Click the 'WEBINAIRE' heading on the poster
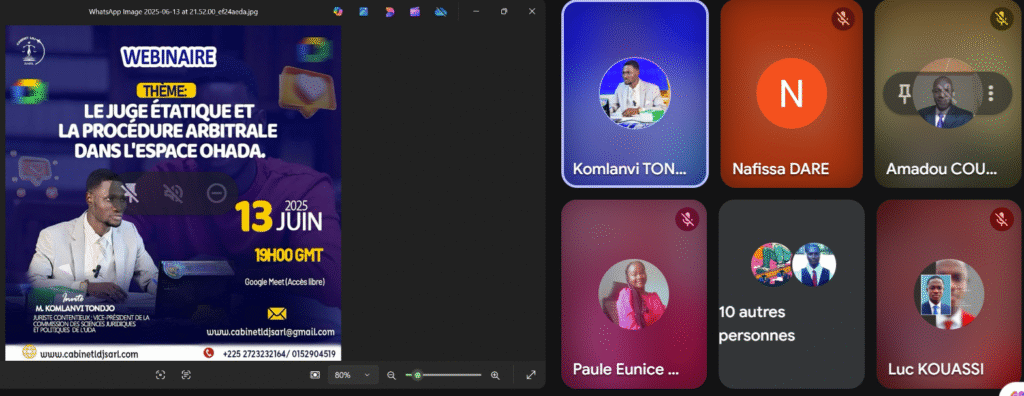The width and height of the screenshot is (1024, 396). (168, 57)
